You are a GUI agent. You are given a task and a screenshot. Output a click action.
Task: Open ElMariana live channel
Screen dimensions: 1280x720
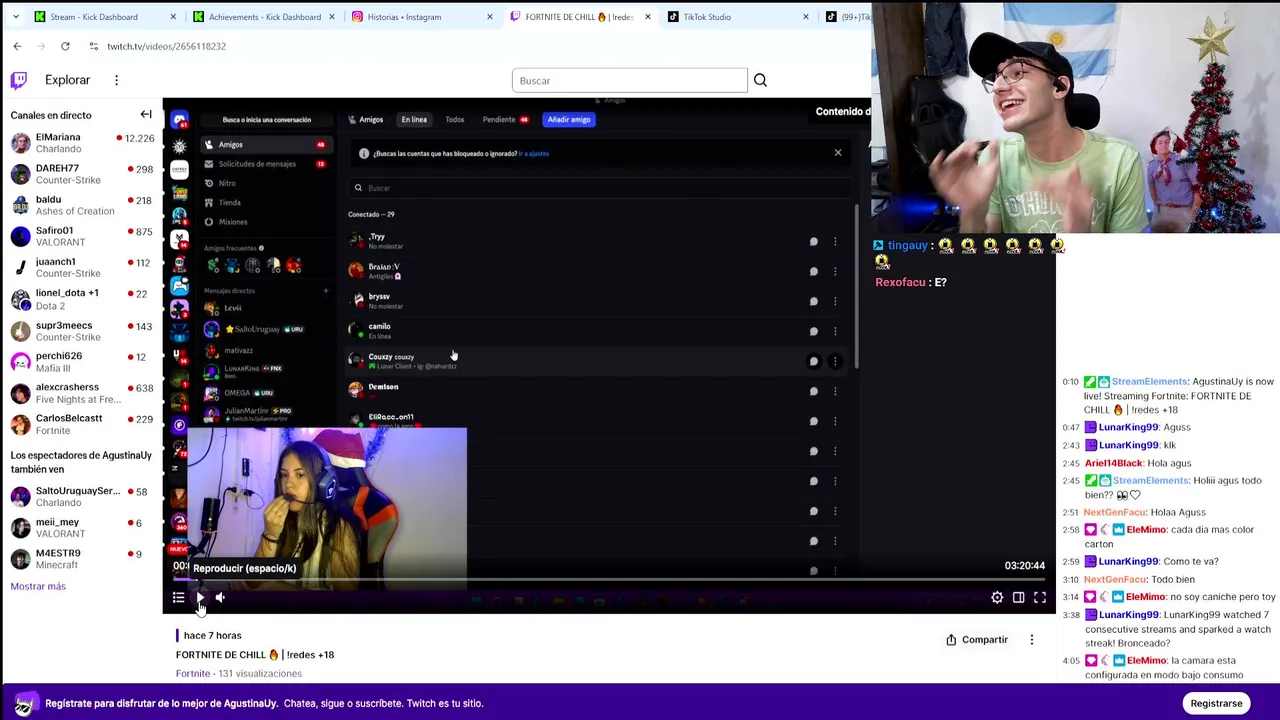coord(80,143)
